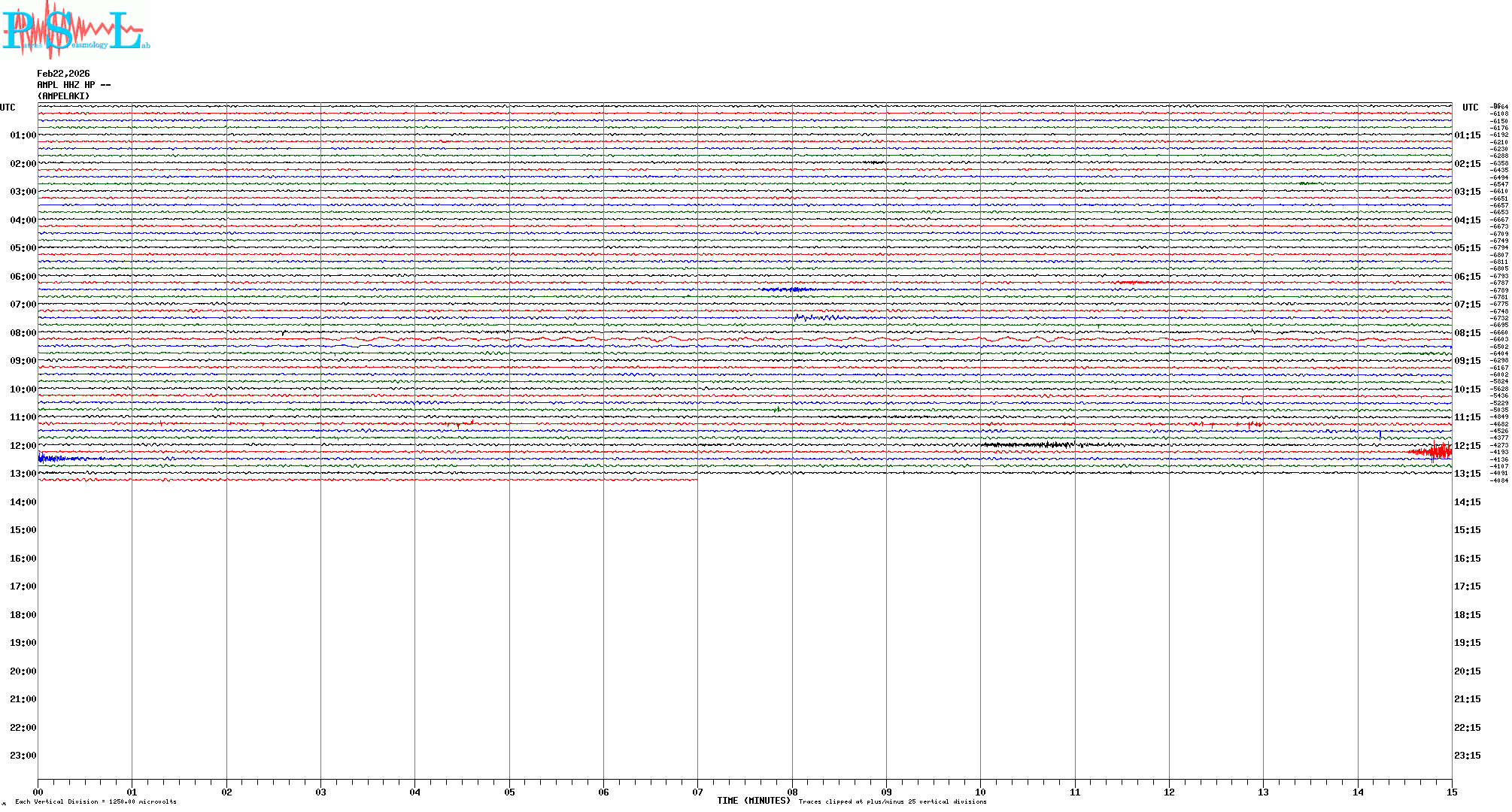
Task: Select the AMPL HHZ HP station header
Action: coord(74,85)
